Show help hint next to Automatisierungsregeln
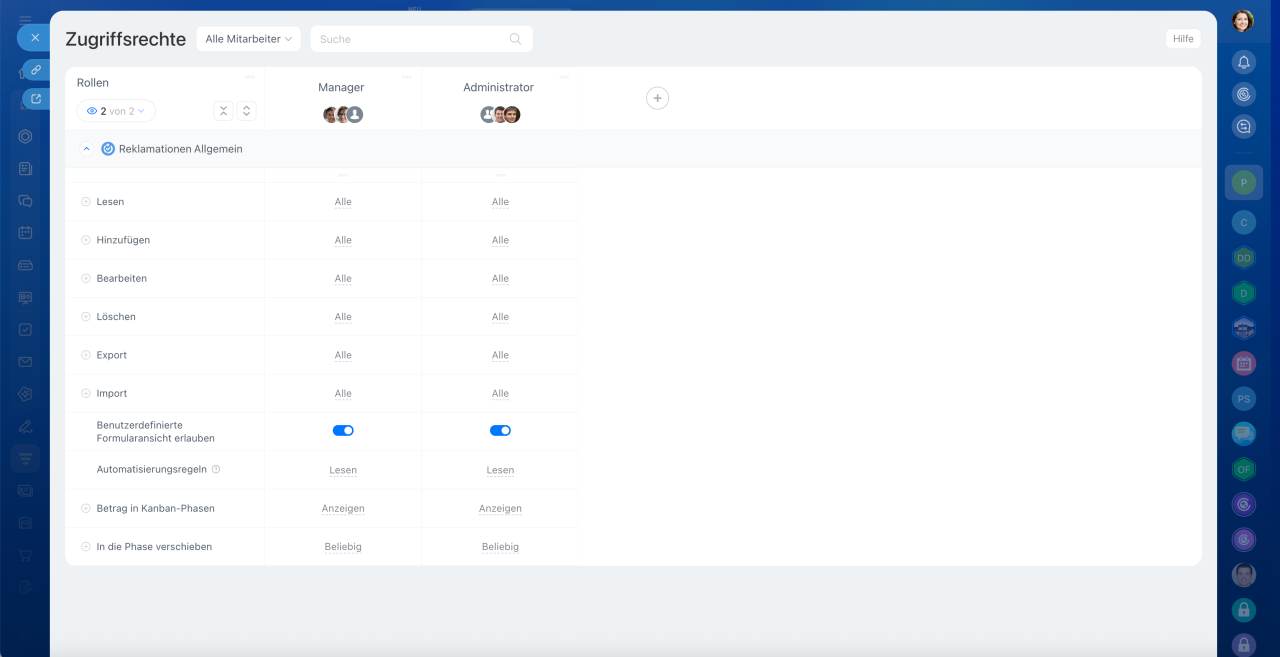Viewport: 1280px width, 657px height. tap(216, 469)
